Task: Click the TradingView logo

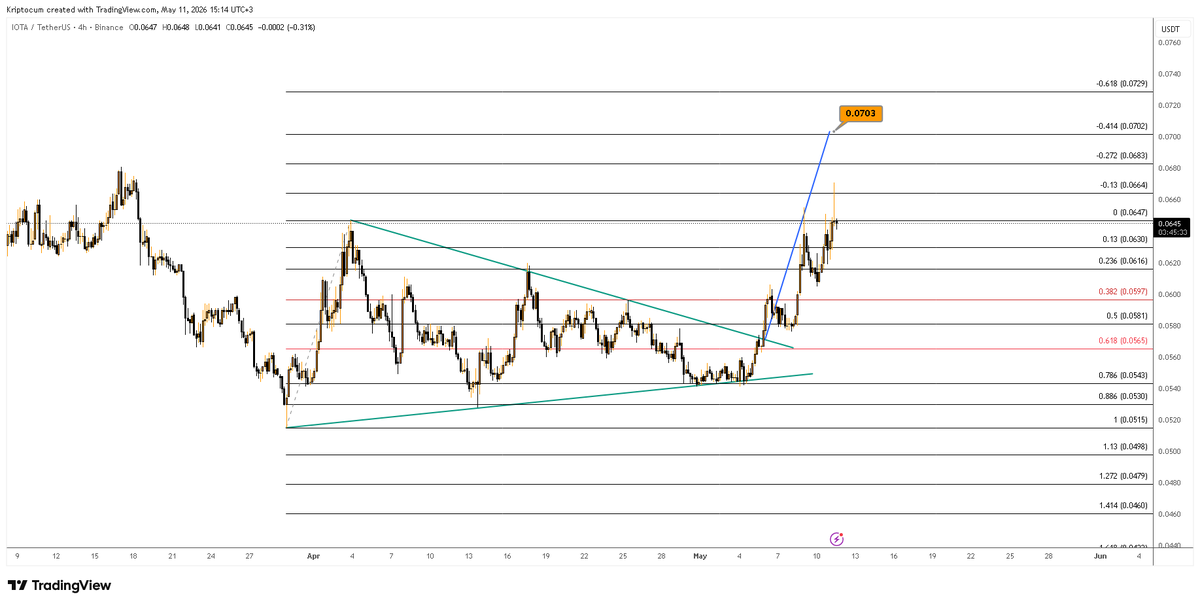Action: pos(59,585)
